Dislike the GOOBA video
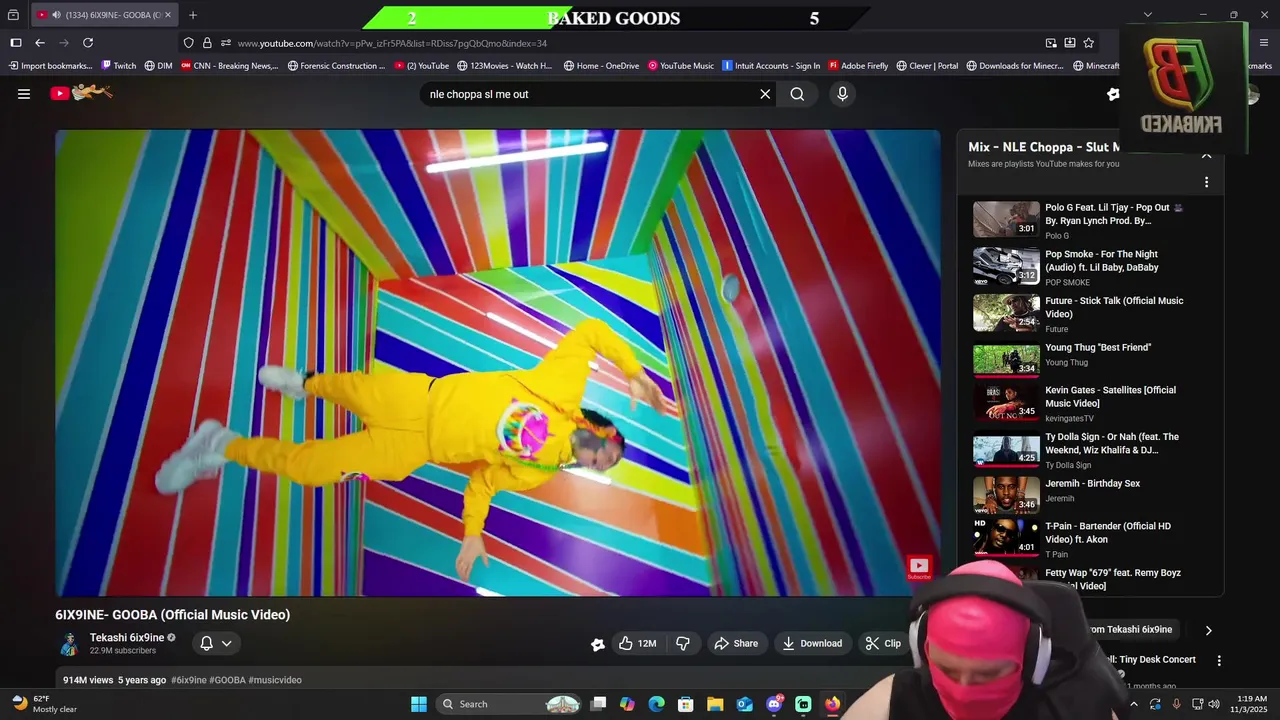This screenshot has width=1280, height=720. tap(683, 643)
